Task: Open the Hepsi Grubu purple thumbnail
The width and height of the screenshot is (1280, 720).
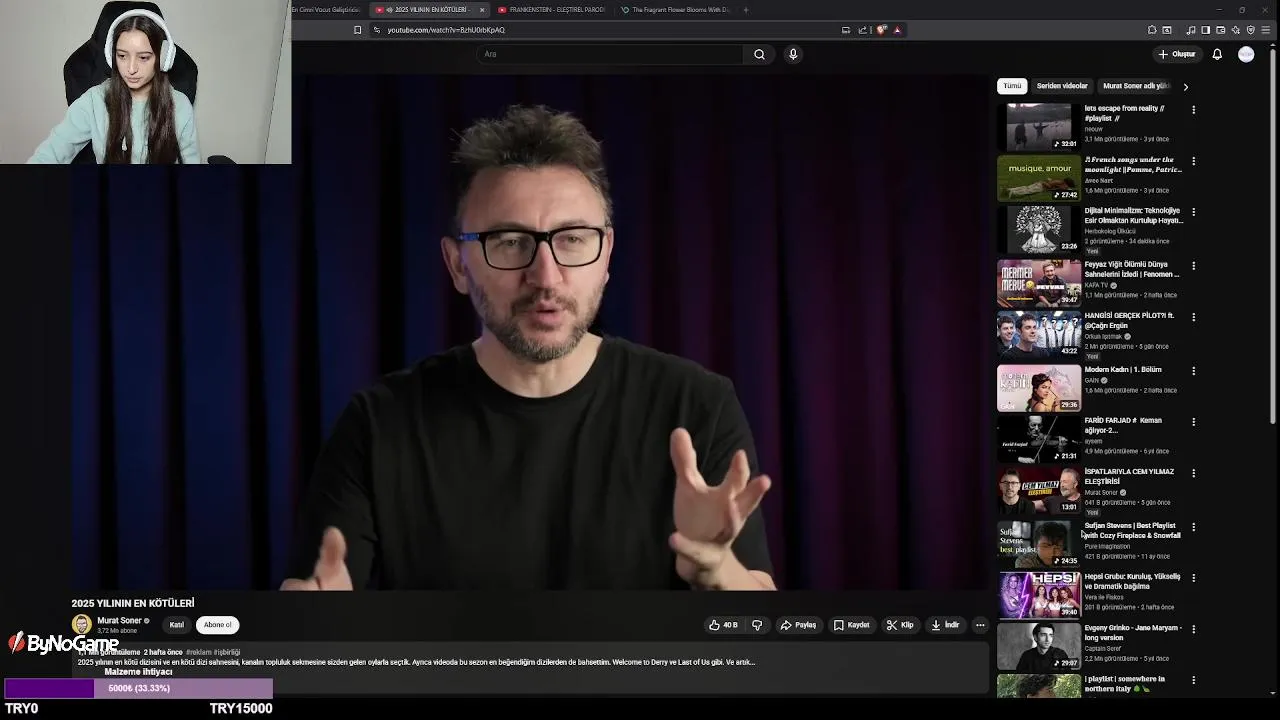Action: (x=1039, y=595)
